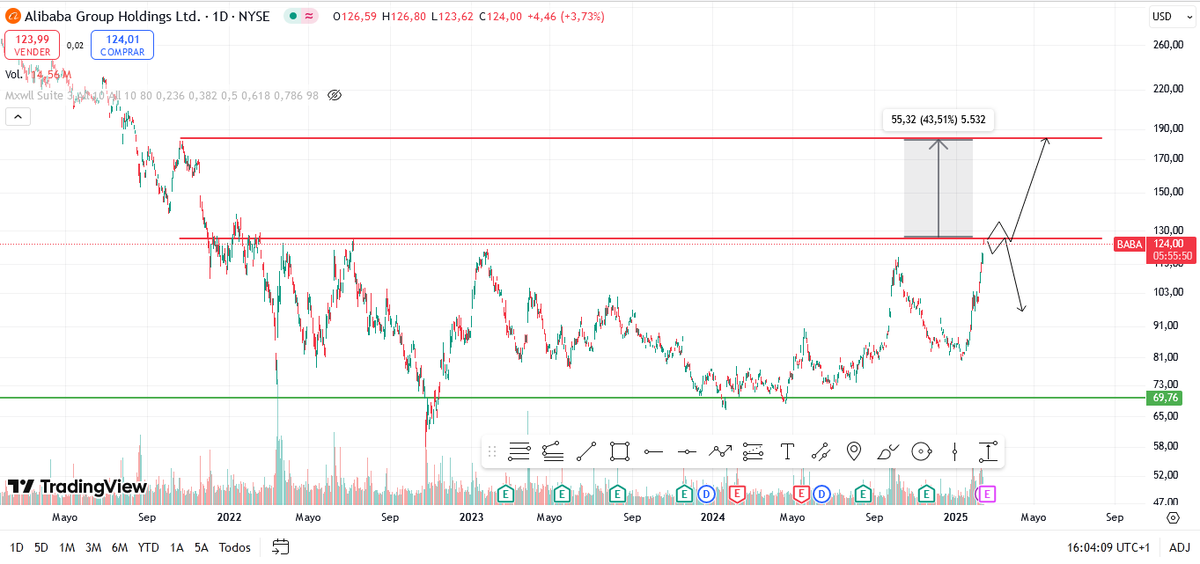Click the 55,32 (43,51%) measurement label
1200x564 pixels.
click(x=939, y=120)
